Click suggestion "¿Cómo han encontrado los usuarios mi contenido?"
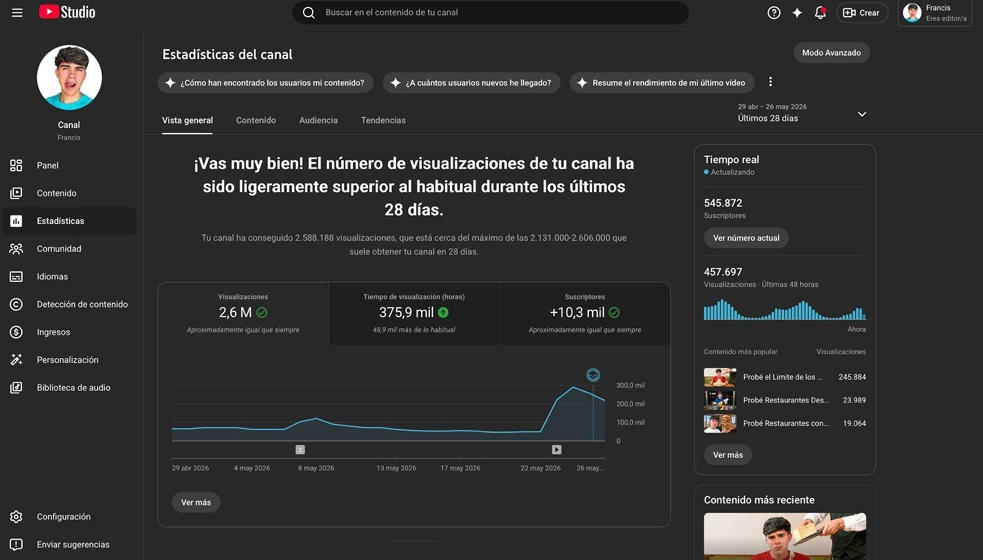Screen dimensions: 983x560 [265, 83]
